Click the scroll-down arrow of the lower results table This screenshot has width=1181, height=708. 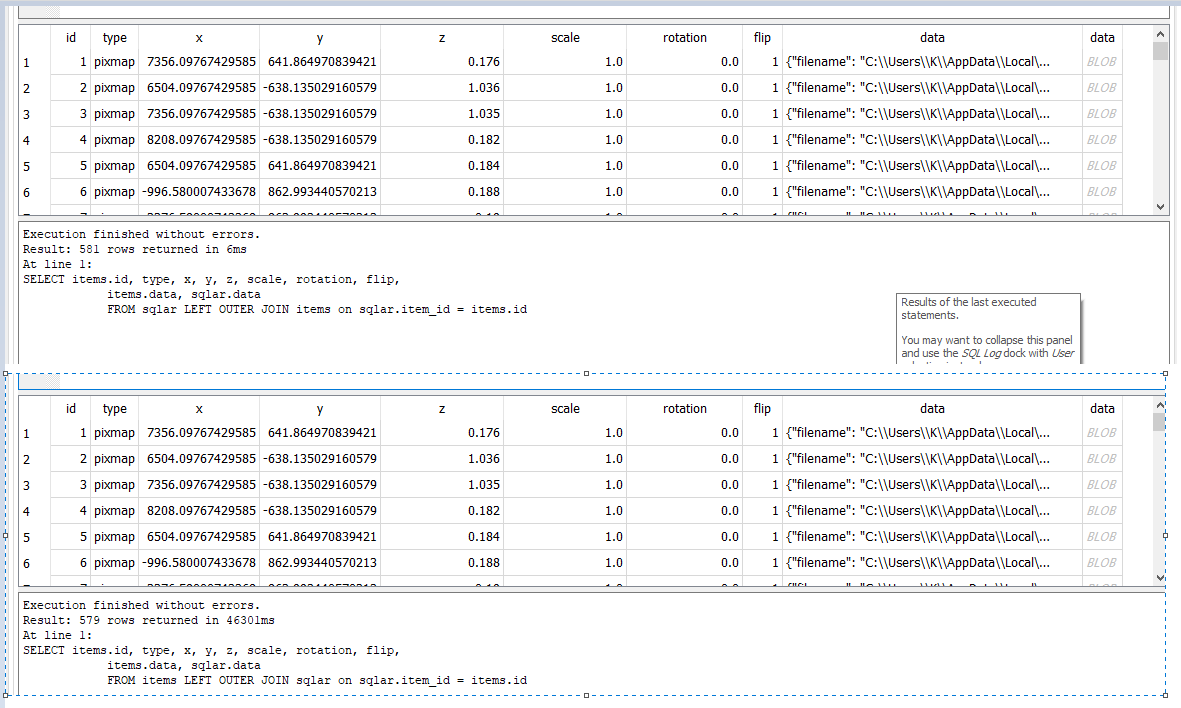click(1160, 577)
